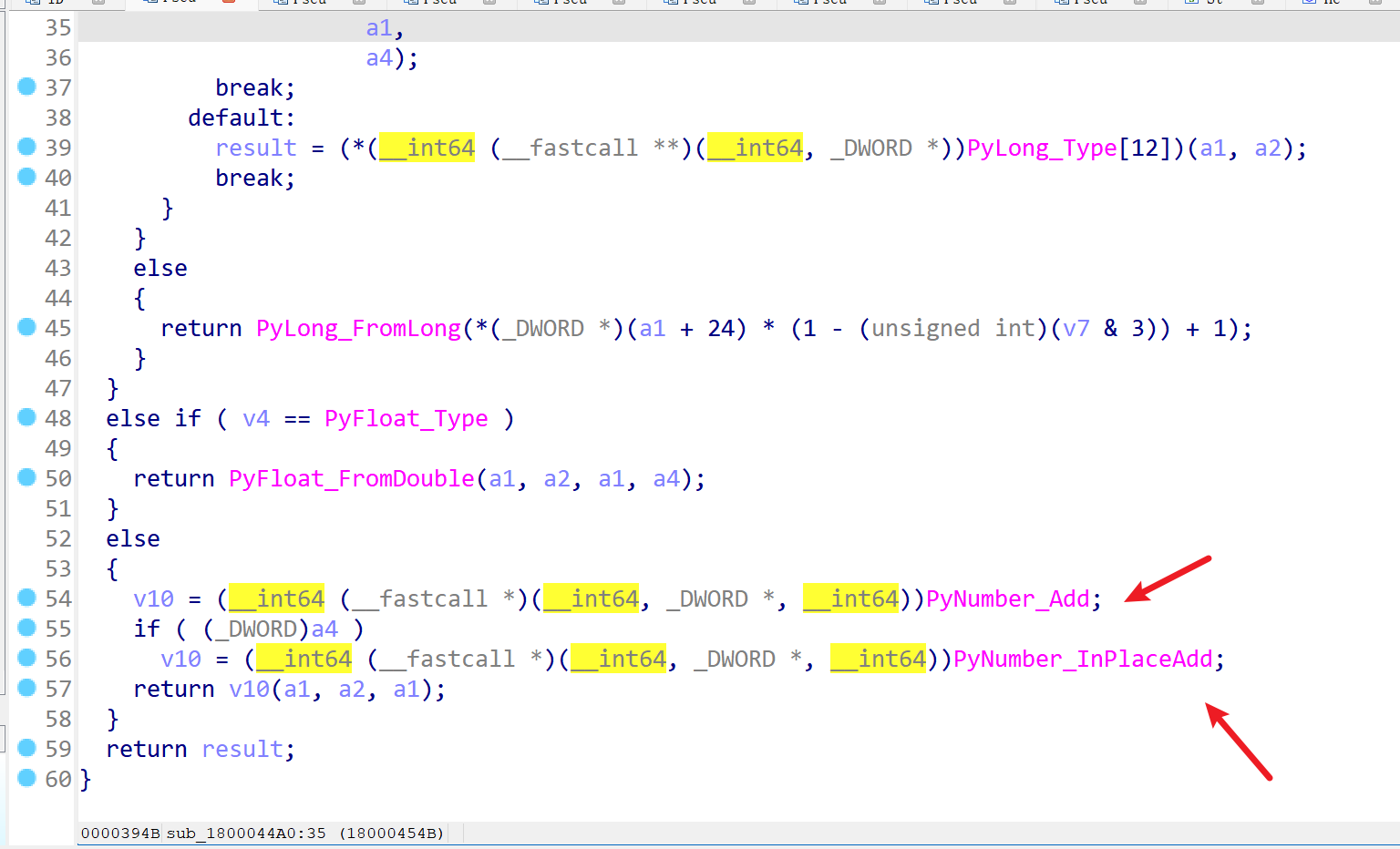
Task: Click the 0000394B offset in status bar
Action: (x=120, y=833)
